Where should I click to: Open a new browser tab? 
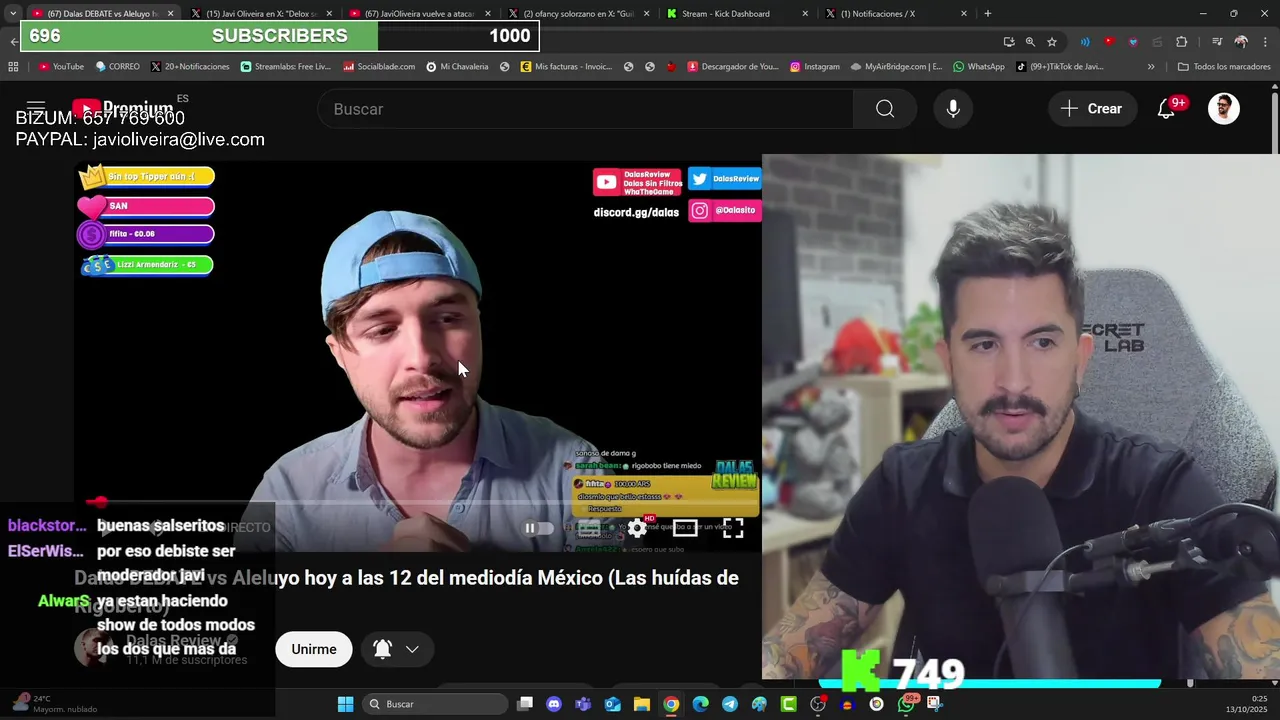pyautogui.click(x=987, y=14)
